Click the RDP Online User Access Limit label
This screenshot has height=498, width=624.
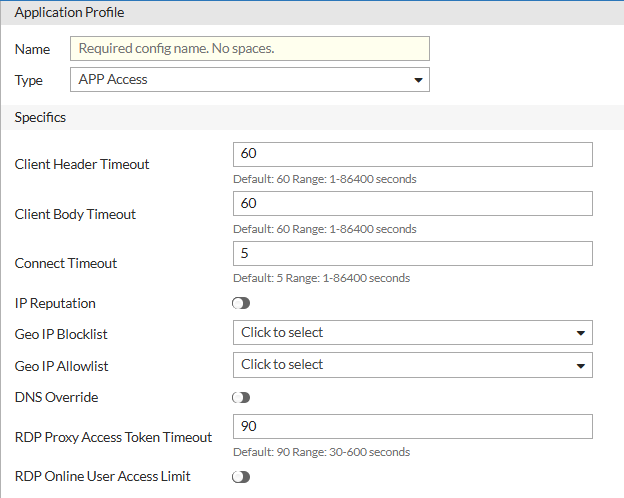pos(103,476)
